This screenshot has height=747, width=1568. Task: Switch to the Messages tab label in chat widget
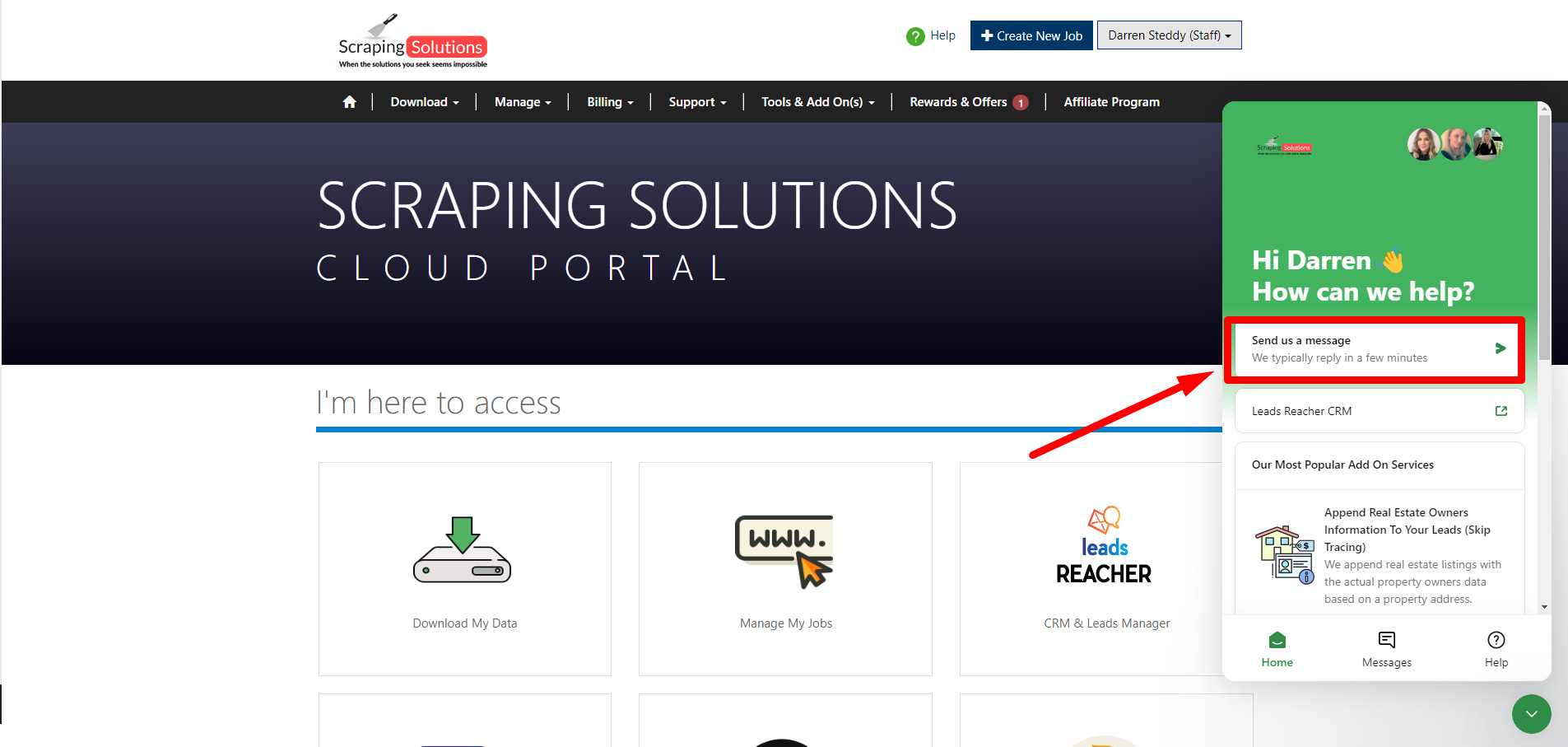1387,663
